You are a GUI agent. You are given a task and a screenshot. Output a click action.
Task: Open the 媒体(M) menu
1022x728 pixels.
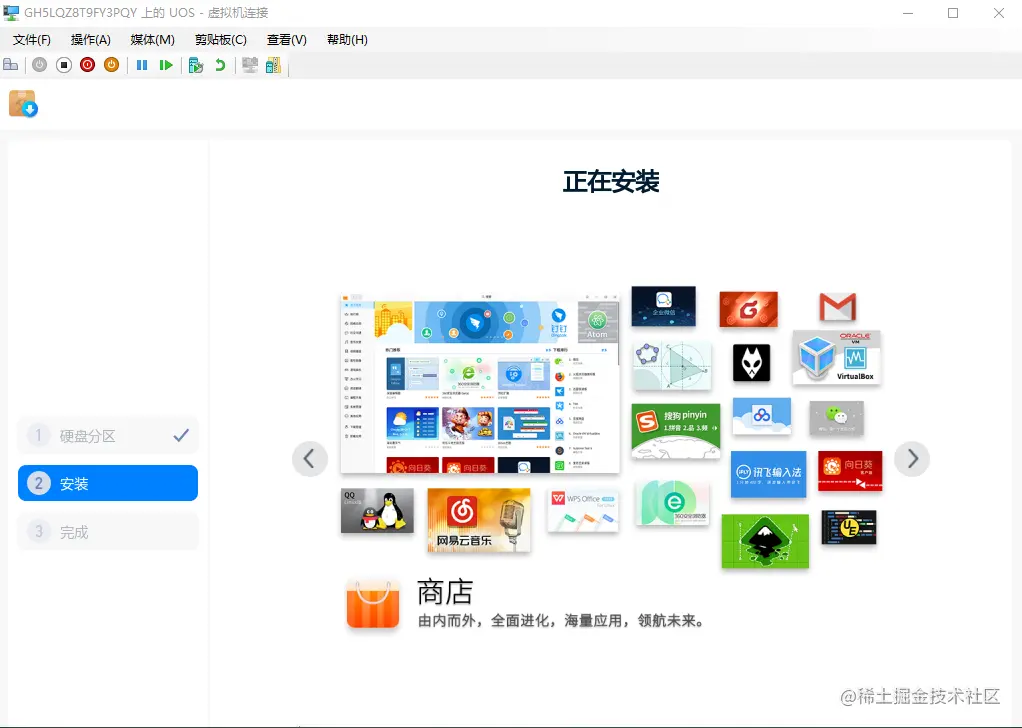tap(153, 40)
